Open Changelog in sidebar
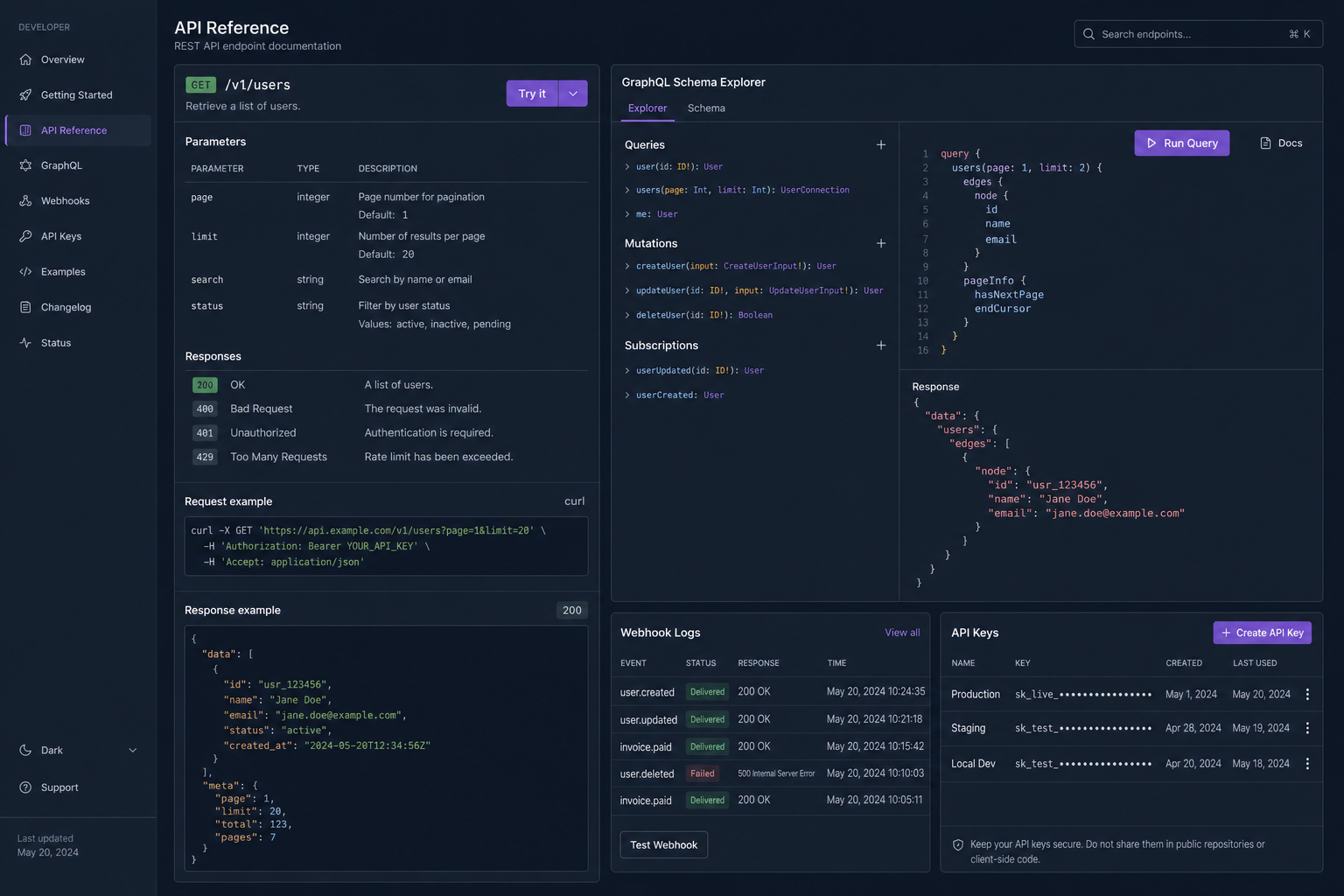The width and height of the screenshot is (1344, 896). (x=78, y=307)
